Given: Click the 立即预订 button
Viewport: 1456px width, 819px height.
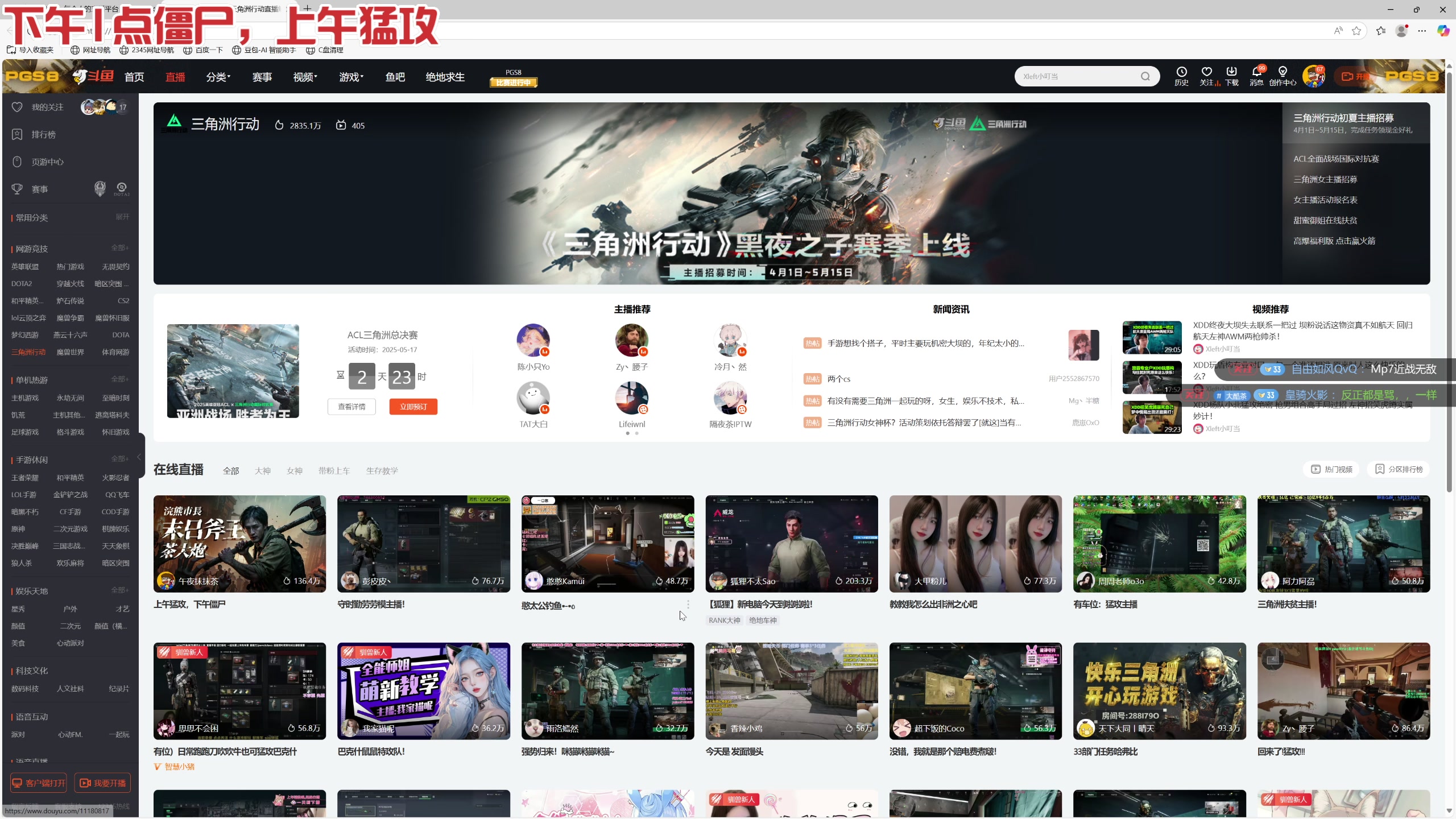Looking at the screenshot, I should 413,407.
